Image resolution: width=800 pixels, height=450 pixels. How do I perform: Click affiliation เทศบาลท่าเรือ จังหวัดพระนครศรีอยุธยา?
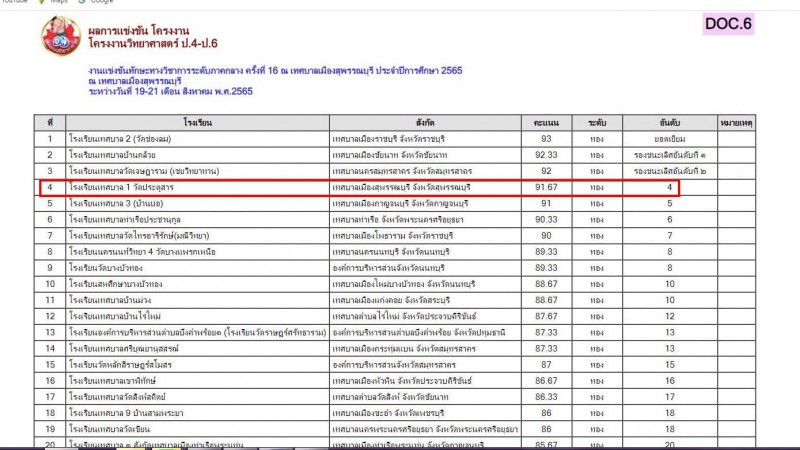tap(398, 219)
